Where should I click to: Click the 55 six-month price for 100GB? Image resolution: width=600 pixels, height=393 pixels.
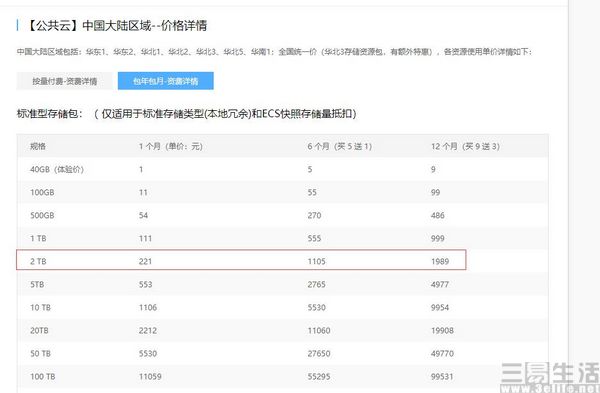(312, 192)
